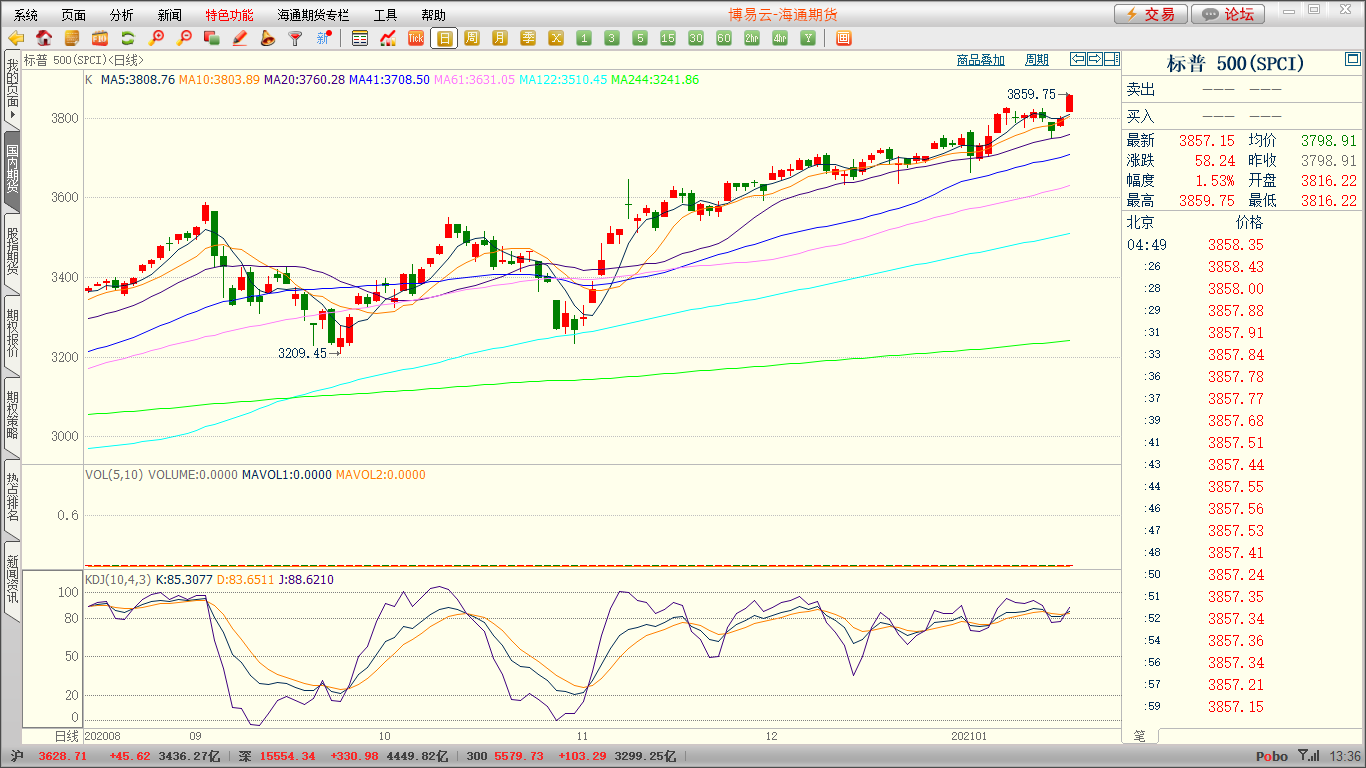Click the chart left arrow icon
The image size is (1366, 768).
coord(1078,59)
